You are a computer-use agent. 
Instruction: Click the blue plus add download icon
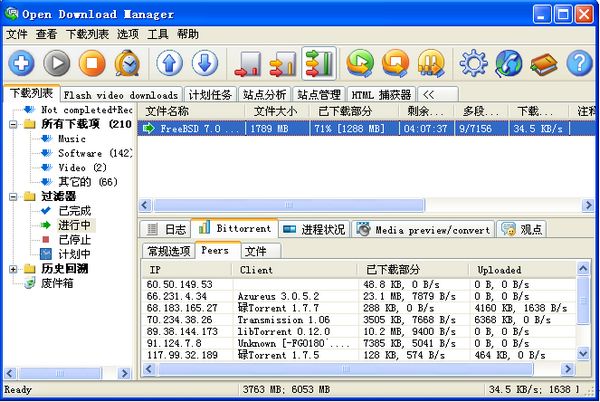[x=21, y=63]
